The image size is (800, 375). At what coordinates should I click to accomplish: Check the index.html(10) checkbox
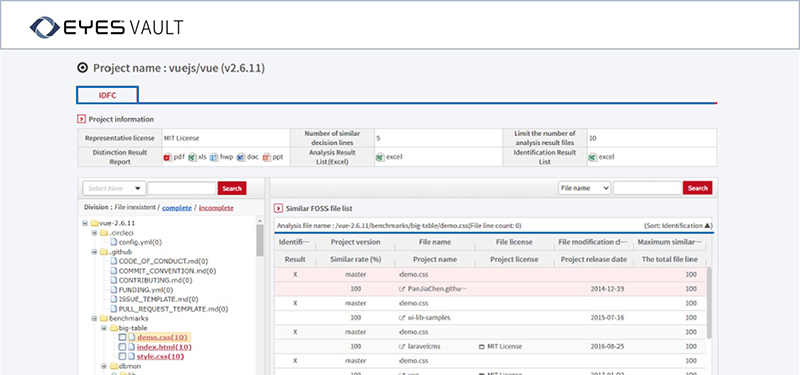pos(122,347)
